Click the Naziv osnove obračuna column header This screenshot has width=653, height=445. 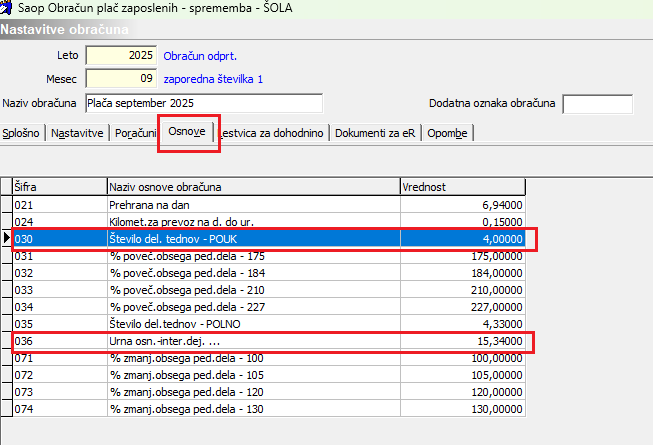254,187
